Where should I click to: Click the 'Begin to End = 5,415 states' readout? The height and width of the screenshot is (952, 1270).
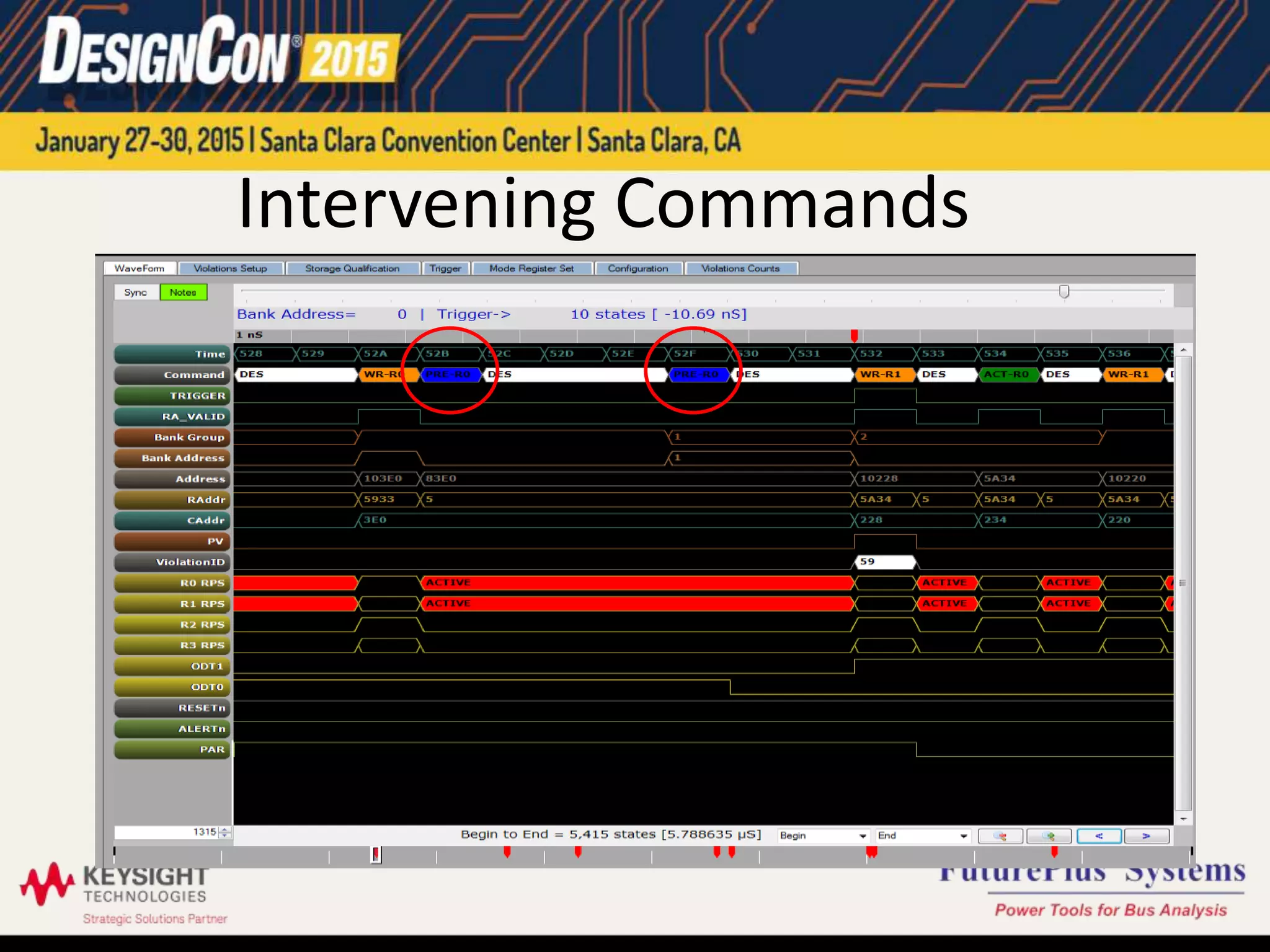(611, 835)
